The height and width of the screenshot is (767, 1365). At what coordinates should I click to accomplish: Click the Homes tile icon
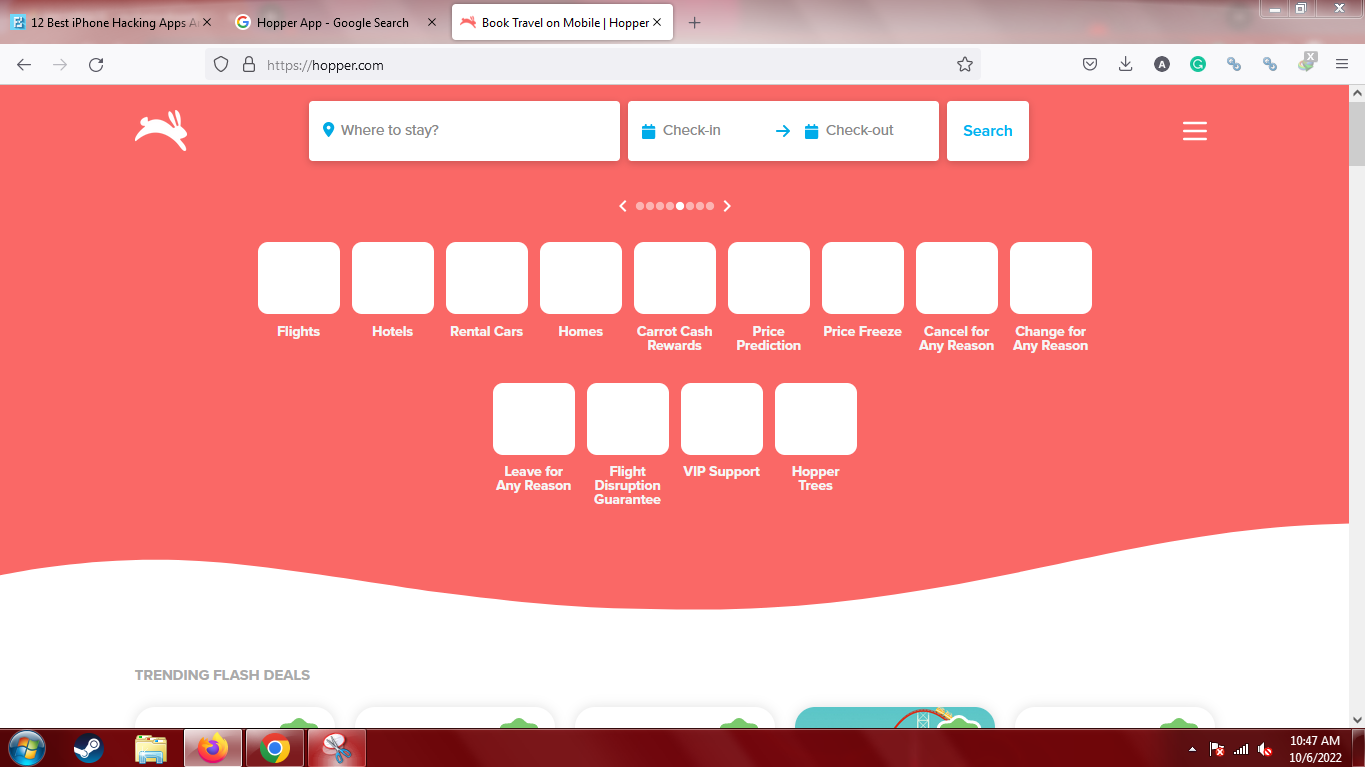581,278
